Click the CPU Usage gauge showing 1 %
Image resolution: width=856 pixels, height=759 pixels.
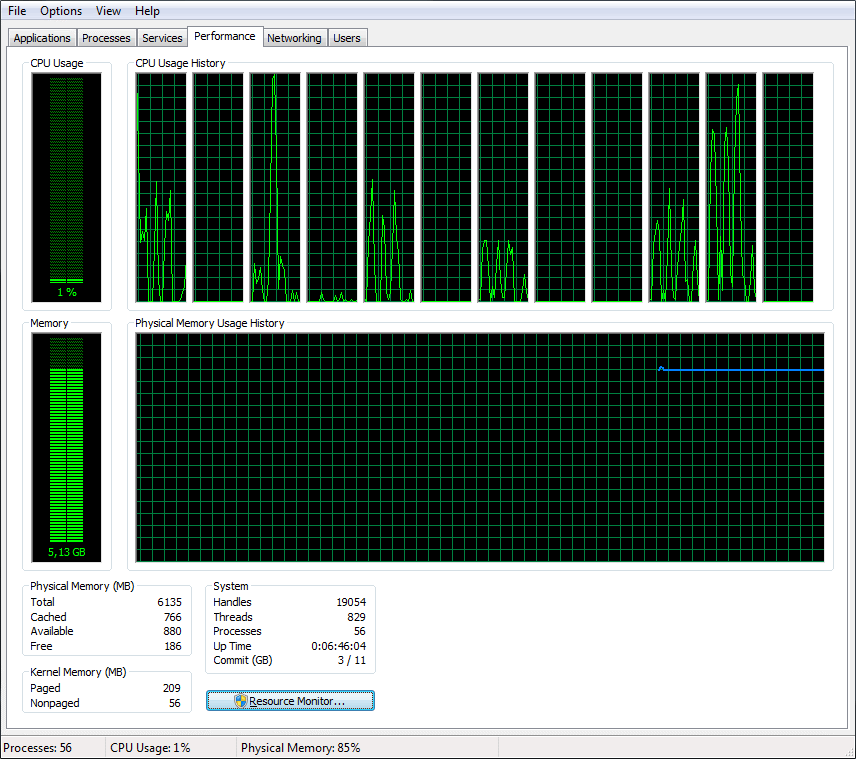point(67,187)
